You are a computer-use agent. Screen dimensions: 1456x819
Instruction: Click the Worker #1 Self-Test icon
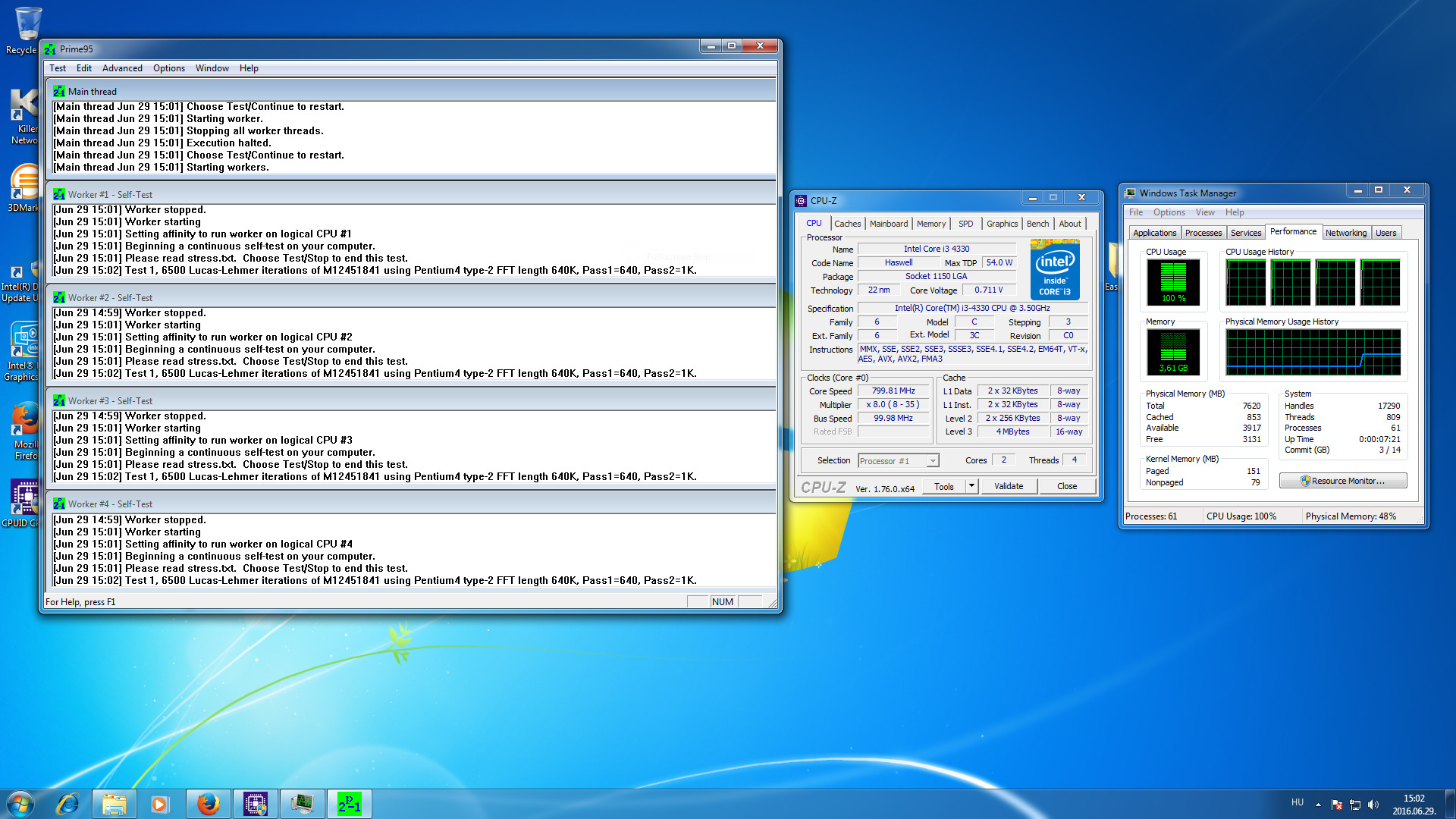59,195
